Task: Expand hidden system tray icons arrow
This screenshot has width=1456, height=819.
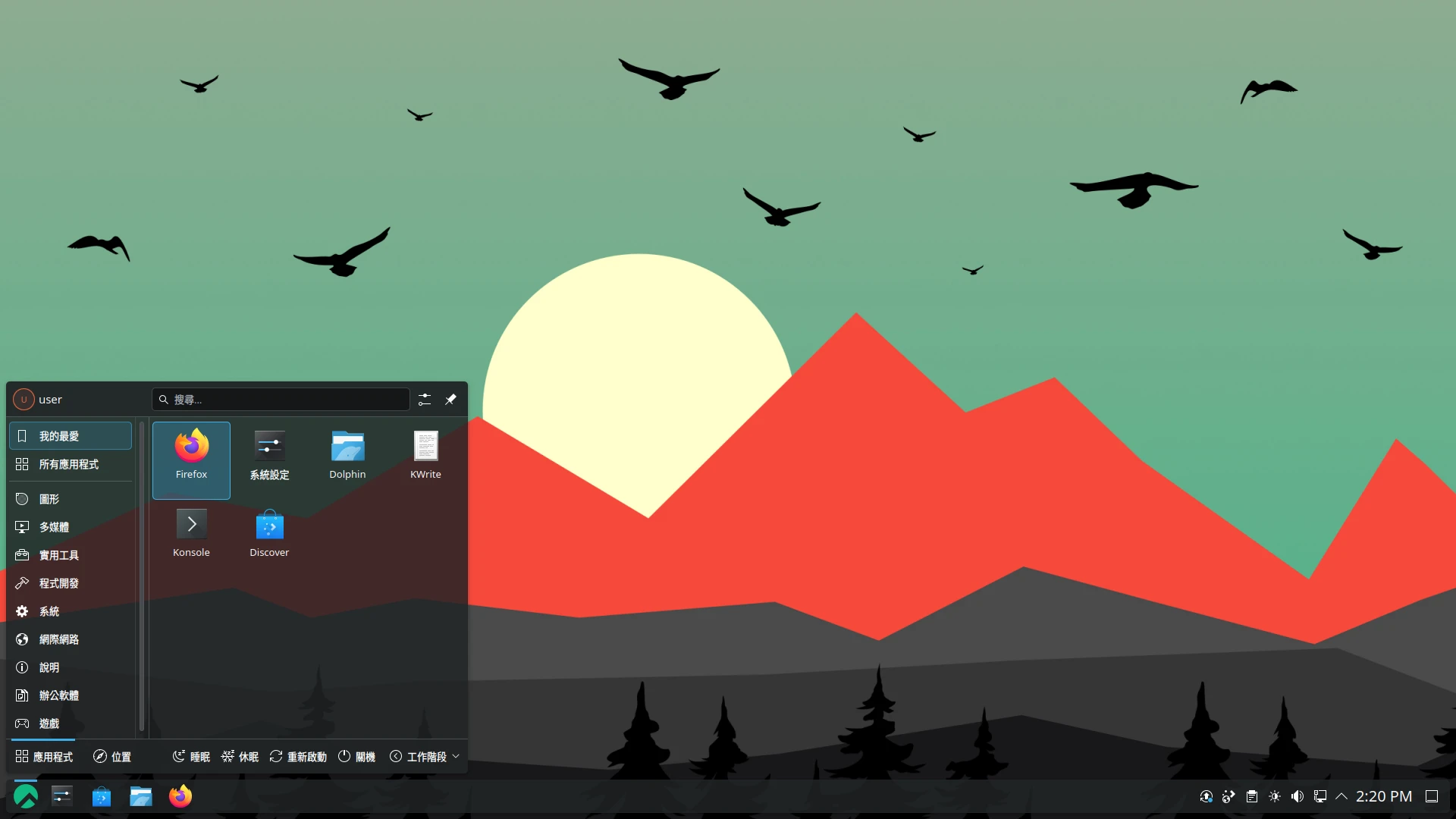Action: tap(1341, 796)
